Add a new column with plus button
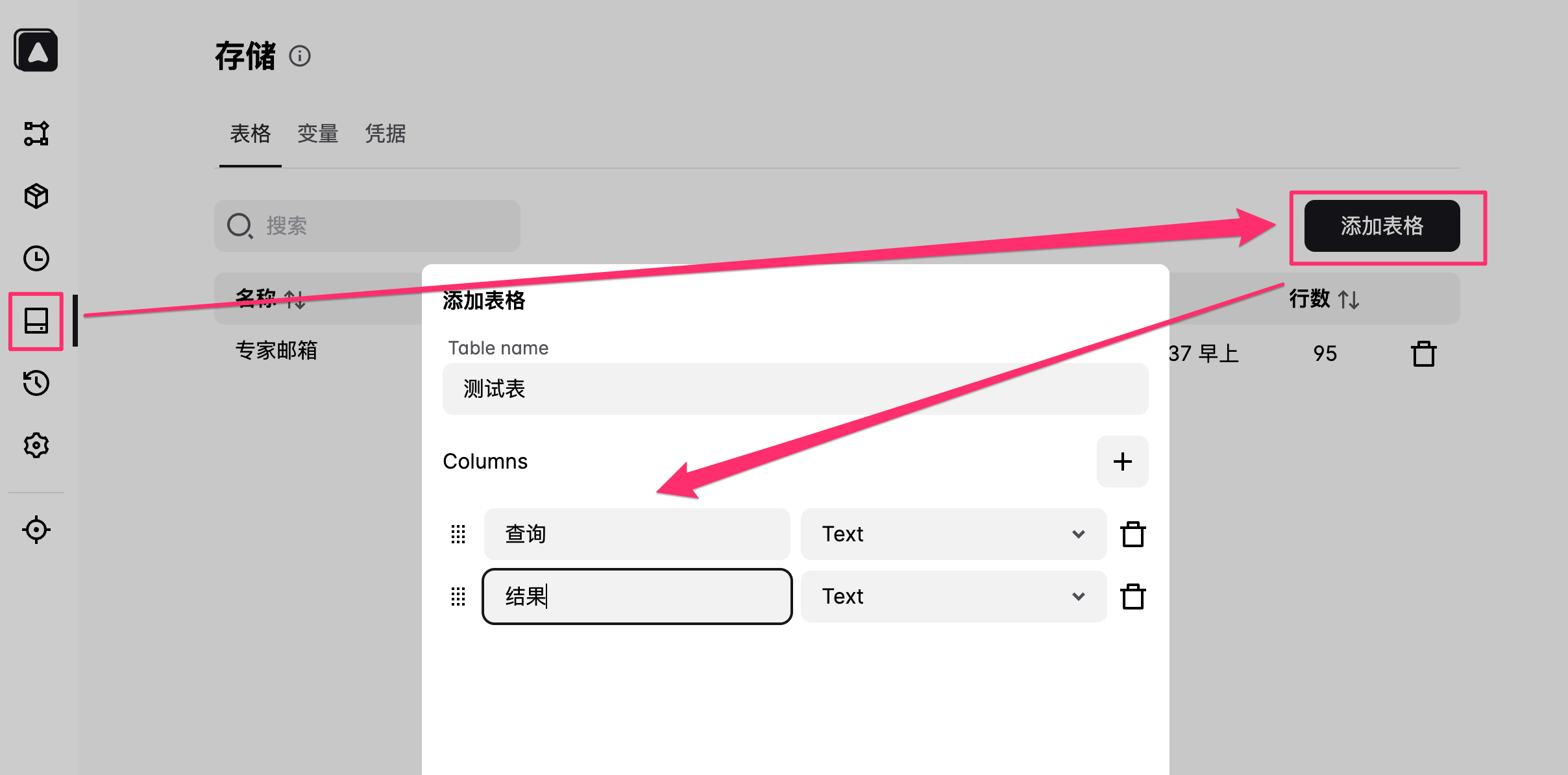 [1123, 461]
